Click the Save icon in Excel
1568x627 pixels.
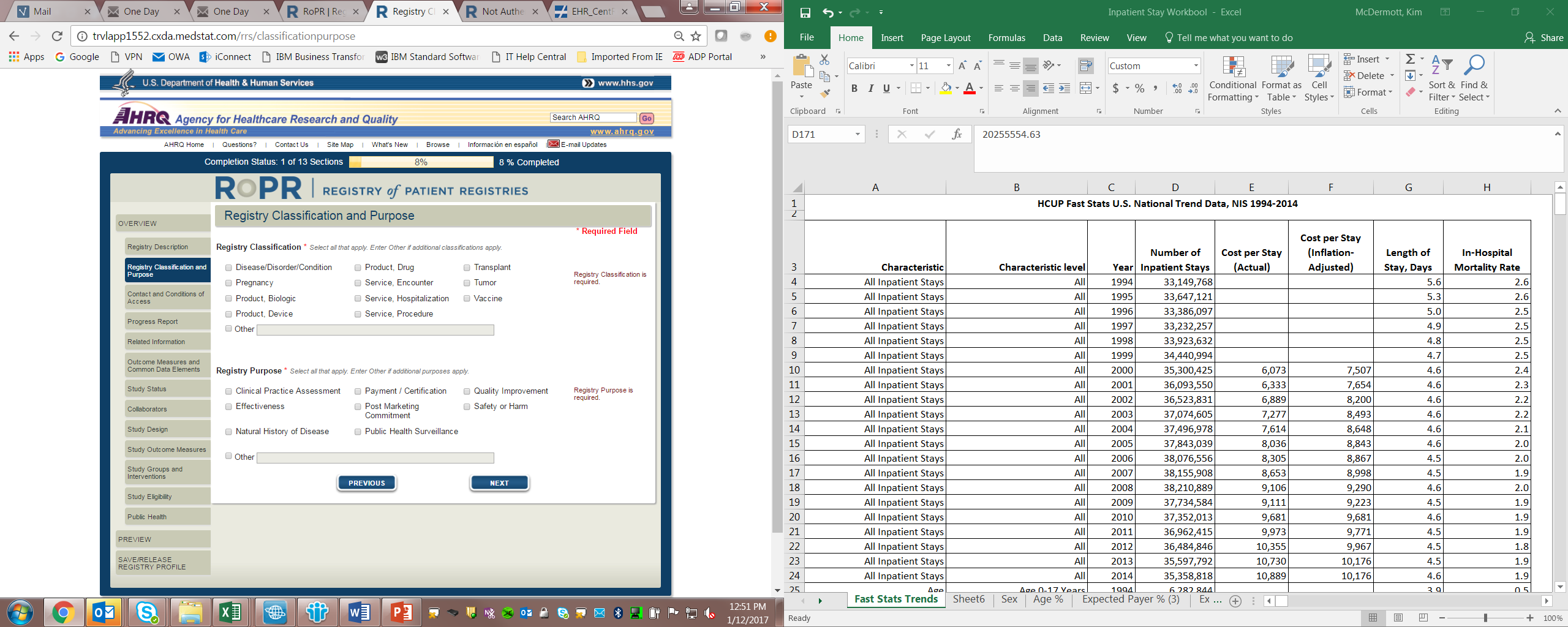click(x=805, y=12)
